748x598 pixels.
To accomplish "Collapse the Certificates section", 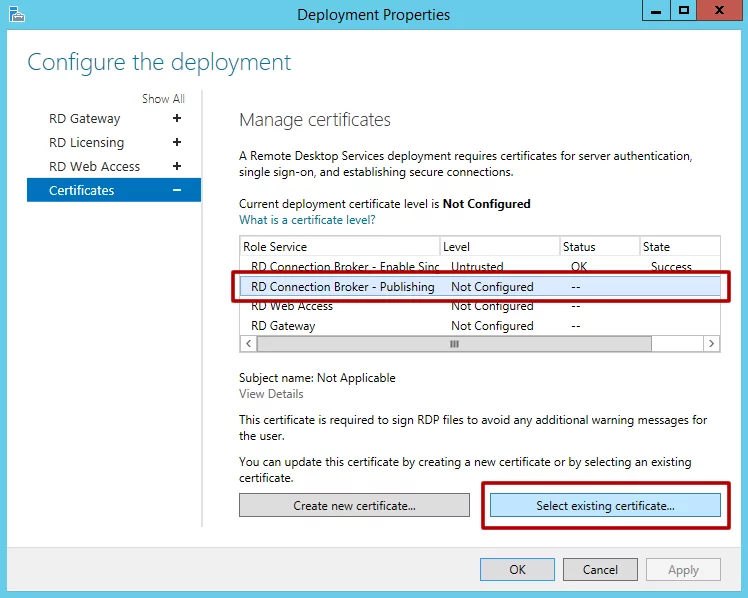I will click(x=177, y=190).
